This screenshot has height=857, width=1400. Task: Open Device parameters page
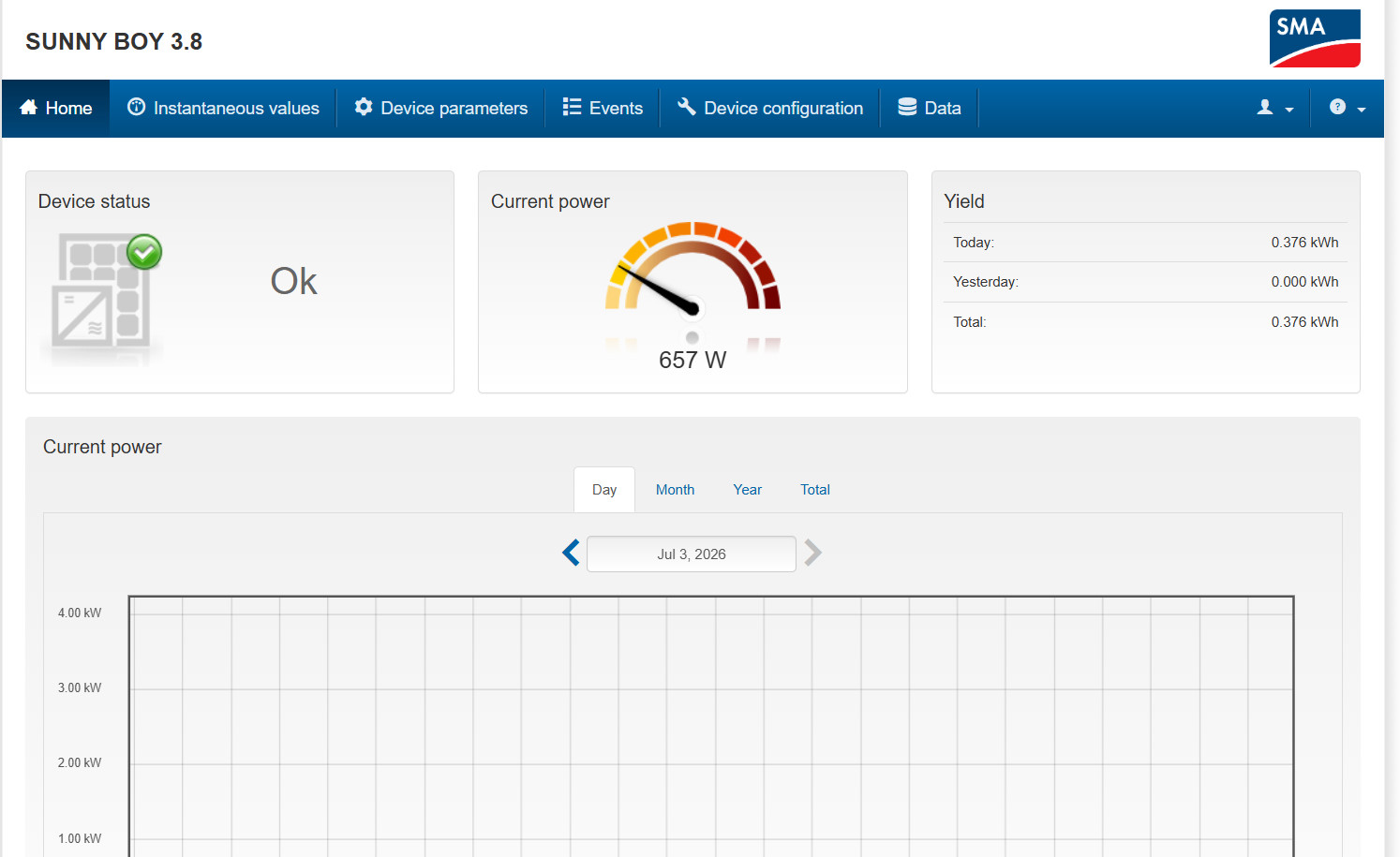tap(440, 108)
